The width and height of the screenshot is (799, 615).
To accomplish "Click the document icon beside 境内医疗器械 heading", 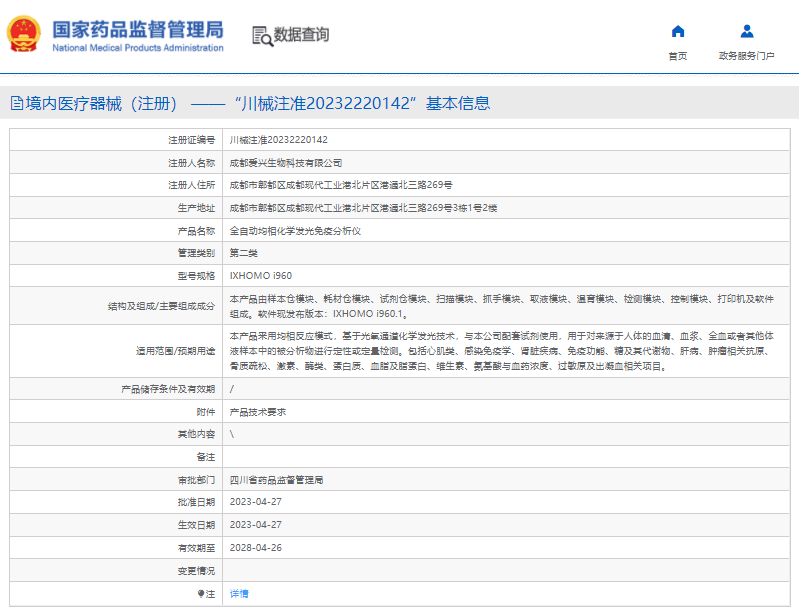I will [x=15, y=104].
